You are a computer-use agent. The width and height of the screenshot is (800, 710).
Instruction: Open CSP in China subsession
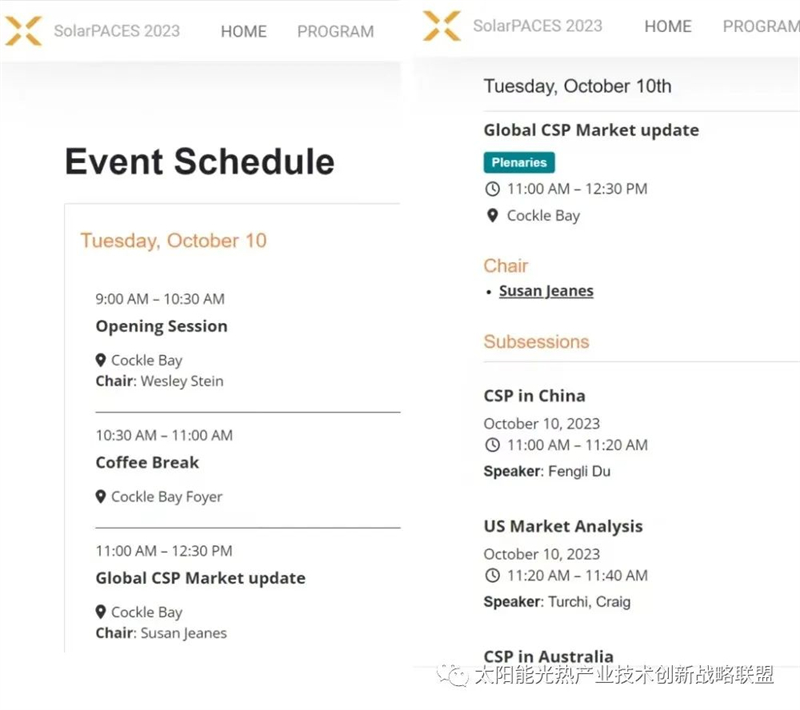tap(534, 396)
